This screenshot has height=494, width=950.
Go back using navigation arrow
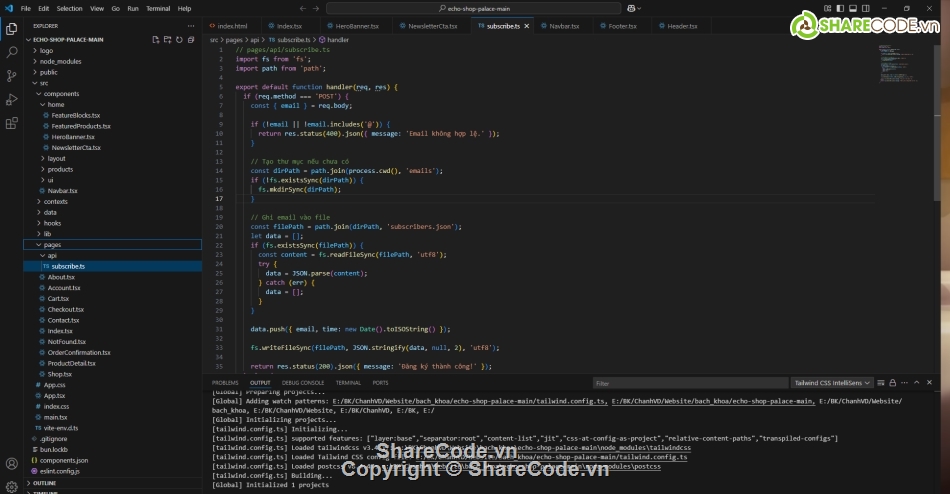pos(303,8)
